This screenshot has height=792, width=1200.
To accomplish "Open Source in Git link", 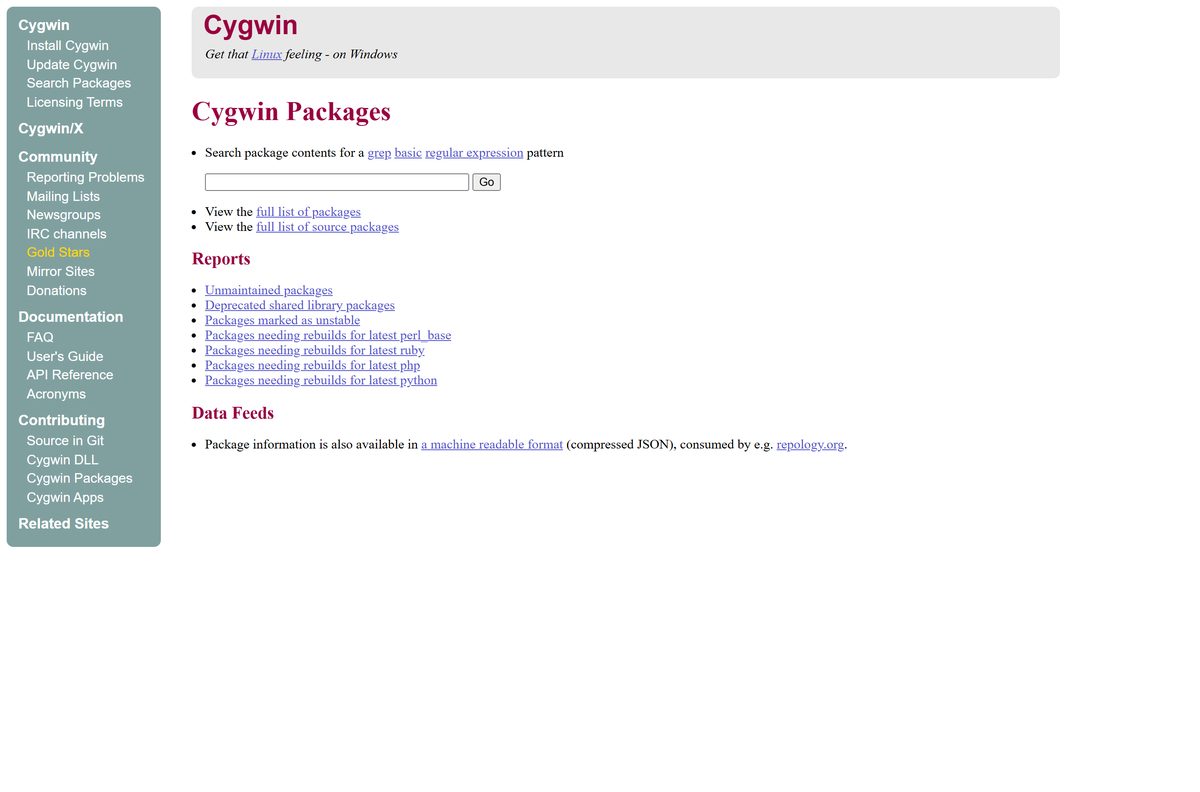I will pyautogui.click(x=65, y=440).
